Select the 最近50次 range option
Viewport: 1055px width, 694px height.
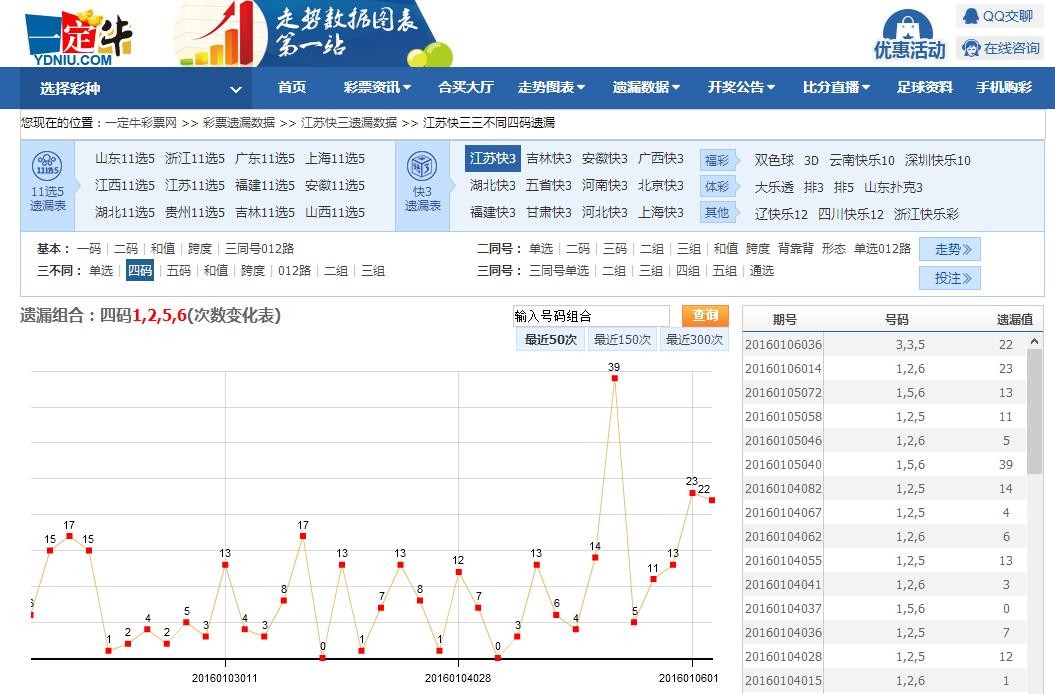pyautogui.click(x=550, y=340)
